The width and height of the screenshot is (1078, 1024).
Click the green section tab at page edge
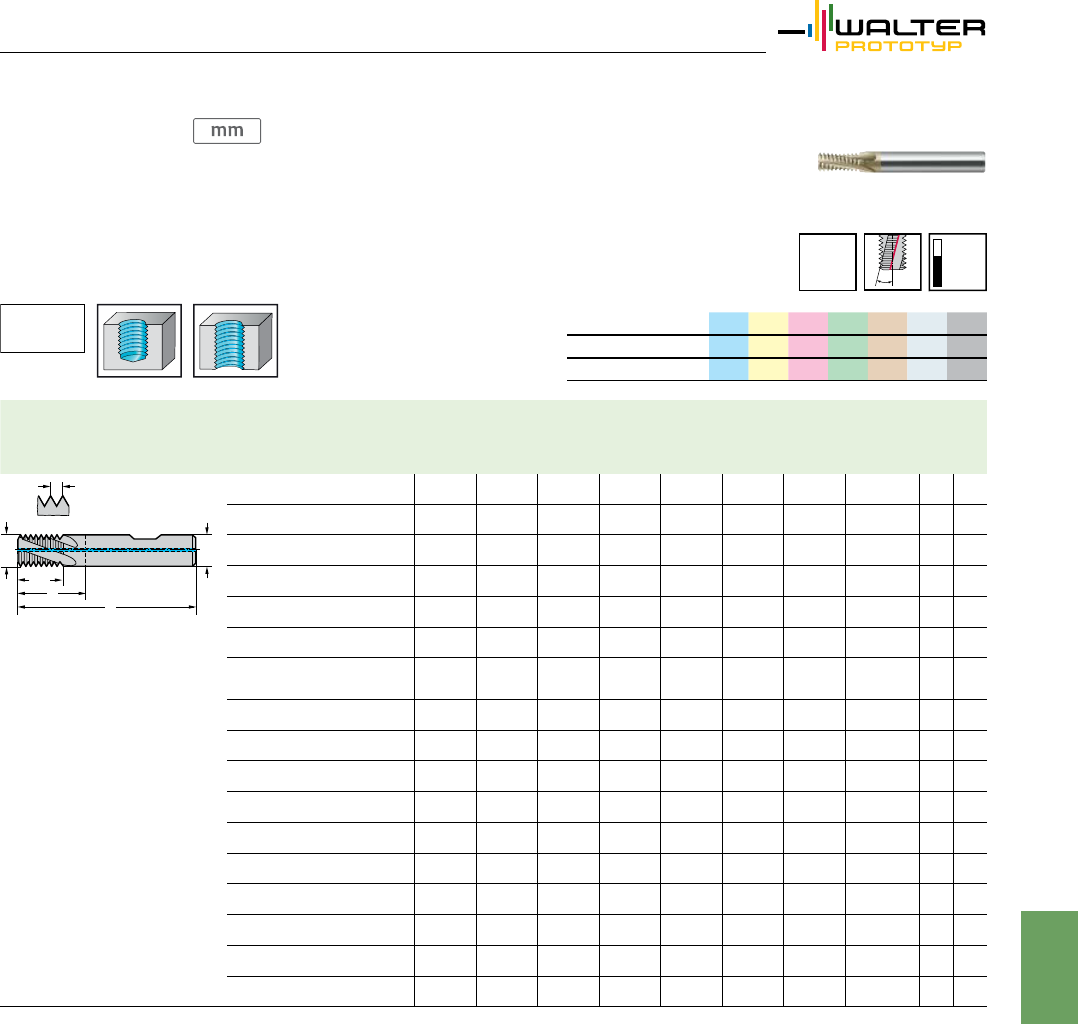[x=1049, y=967]
